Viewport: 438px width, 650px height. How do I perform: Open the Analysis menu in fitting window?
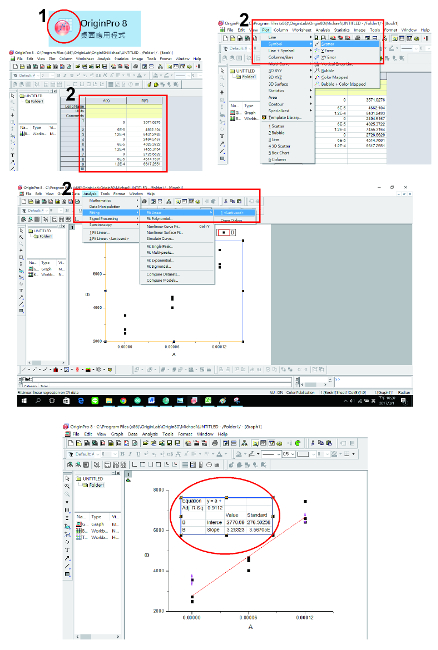click(90, 194)
